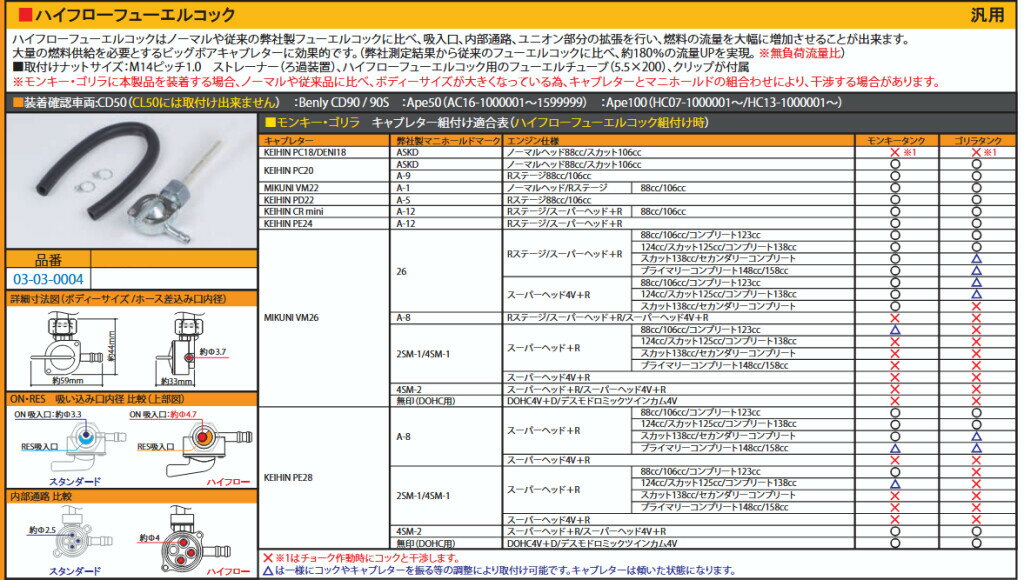Viewport: 1024px width, 580px height.
Task: Click the MIKUNI VM22 row circle under モンキータンク
Action: pos(895,188)
